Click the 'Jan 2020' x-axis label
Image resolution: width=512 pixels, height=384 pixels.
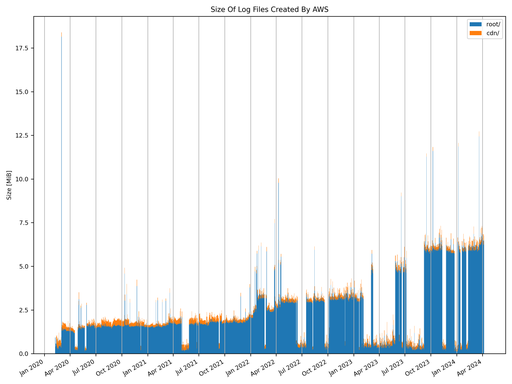[32, 367]
